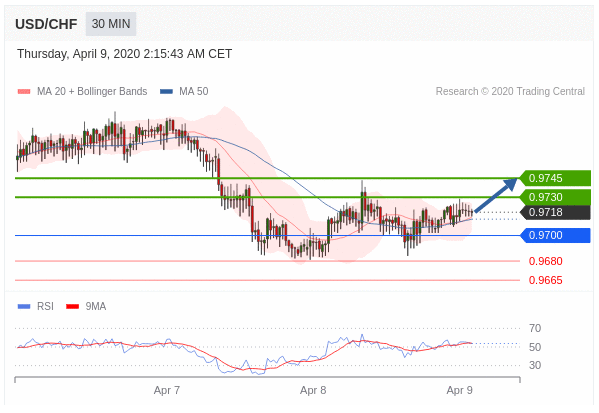
Task: Click the MA 20 + Bollinger Bands legend swatch
Action: tap(24, 92)
